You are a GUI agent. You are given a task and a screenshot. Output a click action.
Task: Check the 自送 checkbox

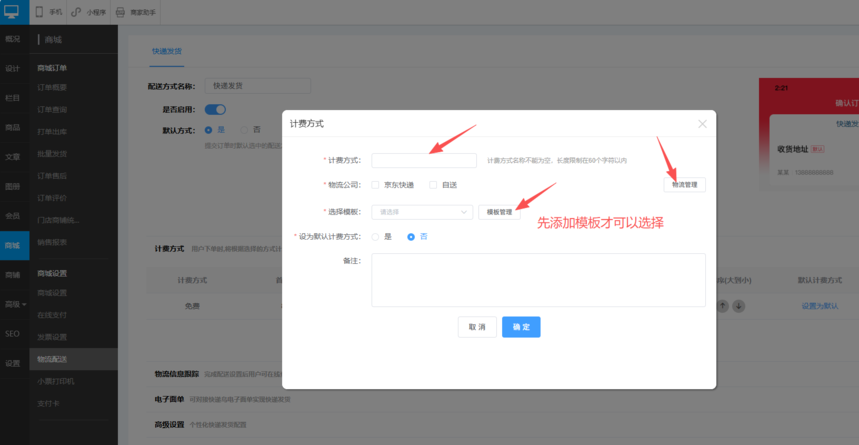(432, 185)
